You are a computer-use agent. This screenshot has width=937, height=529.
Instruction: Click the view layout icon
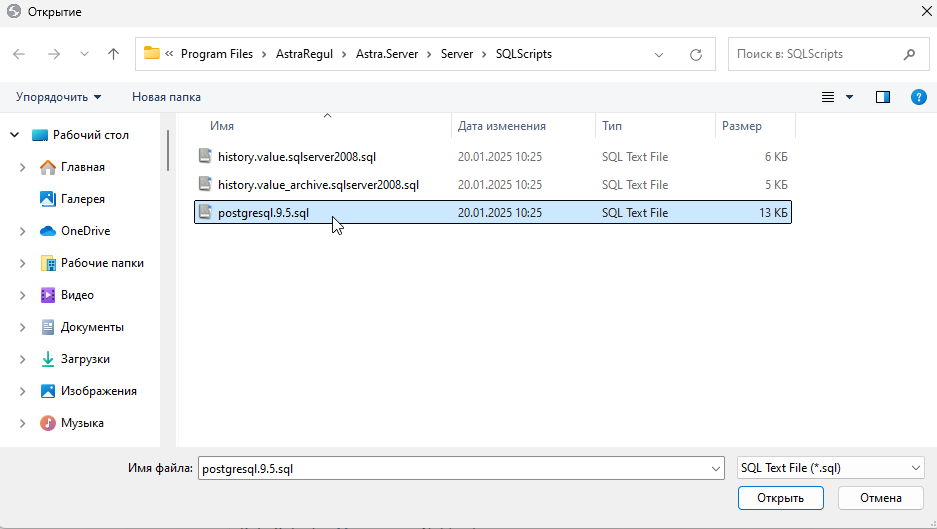(x=828, y=97)
